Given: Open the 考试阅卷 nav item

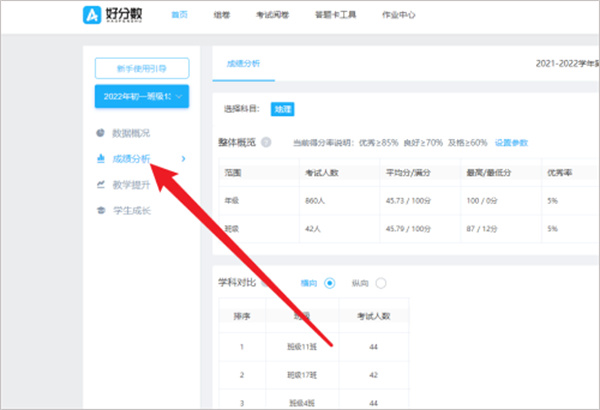Looking at the screenshot, I should click(272, 15).
